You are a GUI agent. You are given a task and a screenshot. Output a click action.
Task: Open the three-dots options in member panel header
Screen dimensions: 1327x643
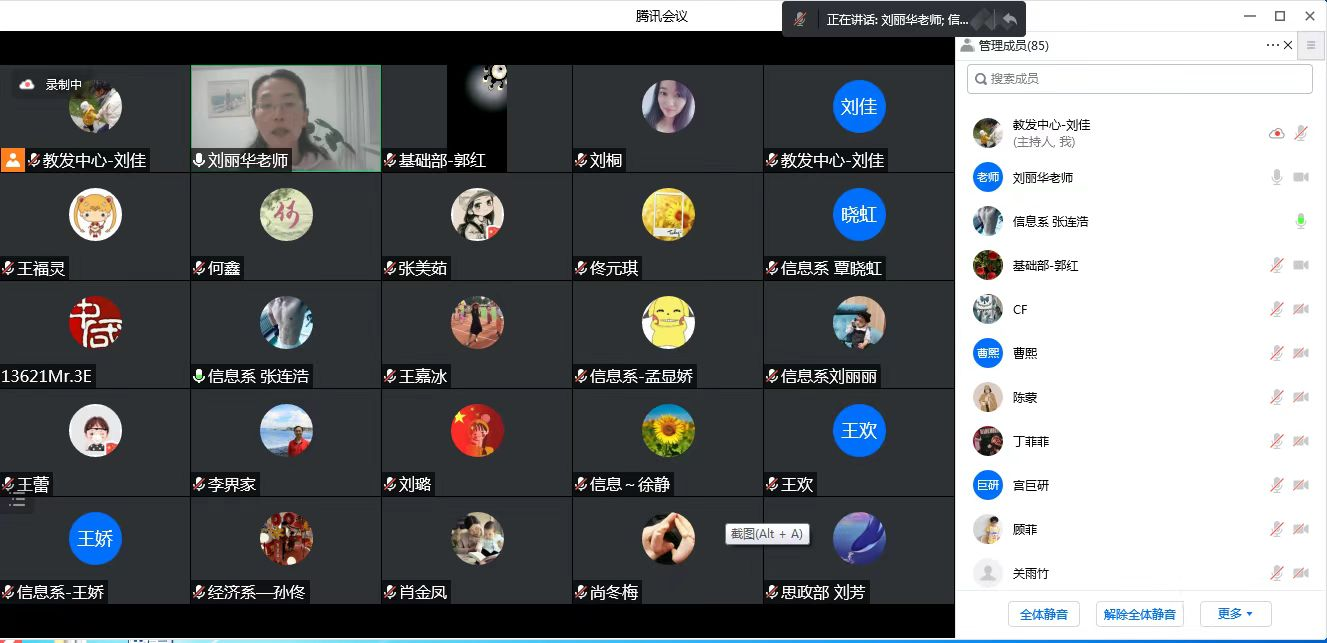coord(1272,45)
